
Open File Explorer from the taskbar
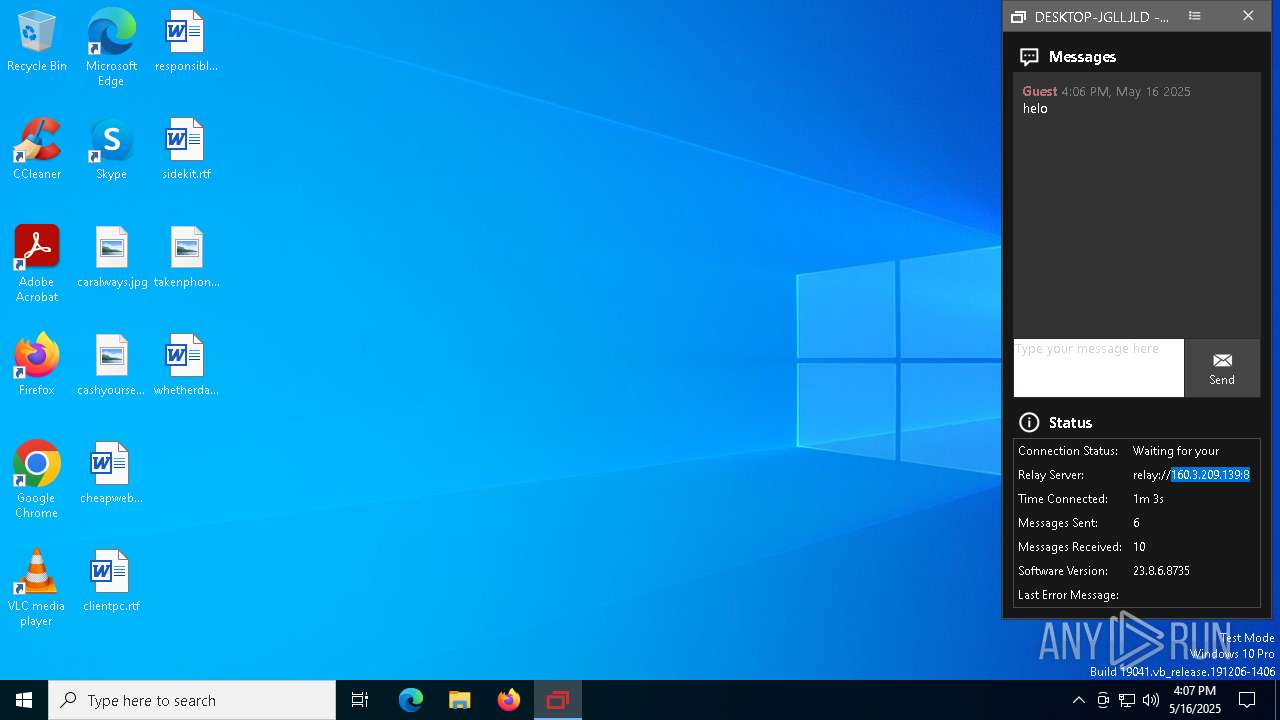[460, 700]
